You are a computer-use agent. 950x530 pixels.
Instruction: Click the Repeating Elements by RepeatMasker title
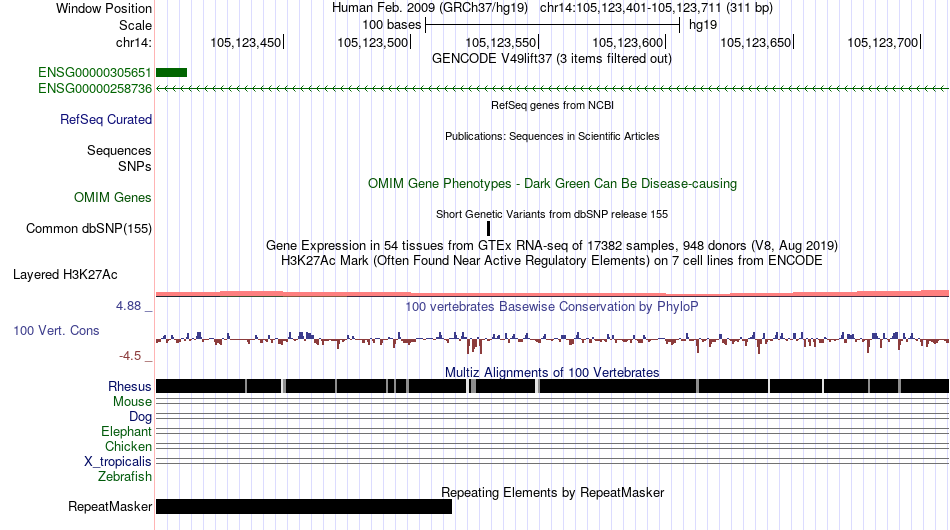click(x=553, y=492)
